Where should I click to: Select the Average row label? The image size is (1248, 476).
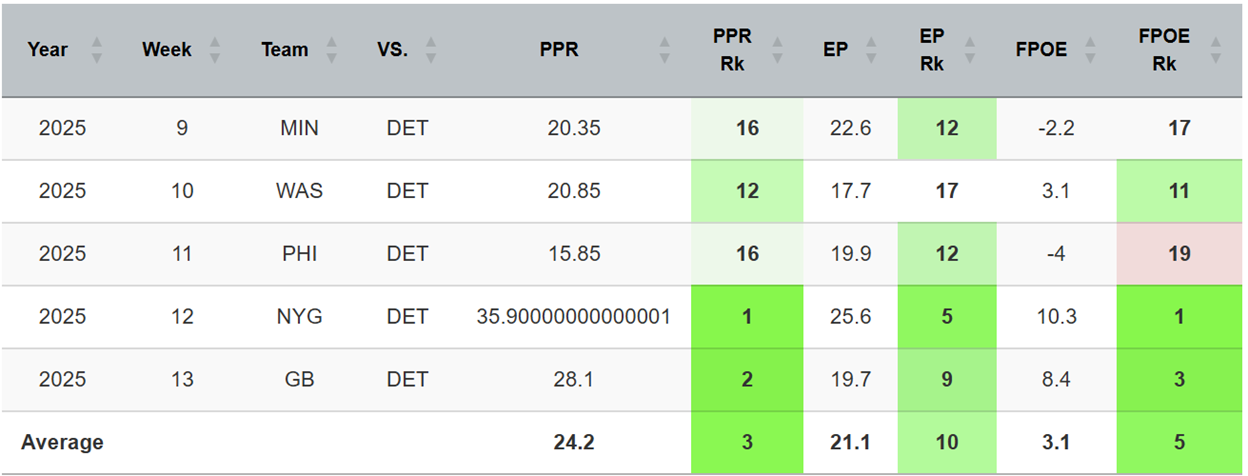point(62,442)
